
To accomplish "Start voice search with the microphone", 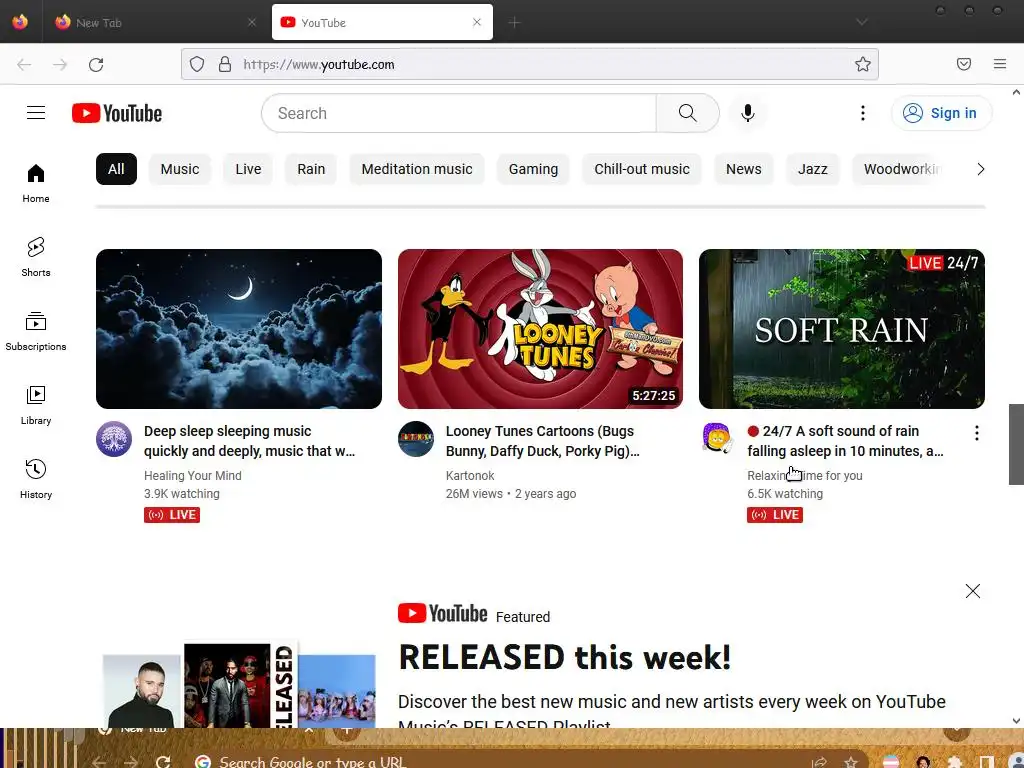I will pos(748,113).
